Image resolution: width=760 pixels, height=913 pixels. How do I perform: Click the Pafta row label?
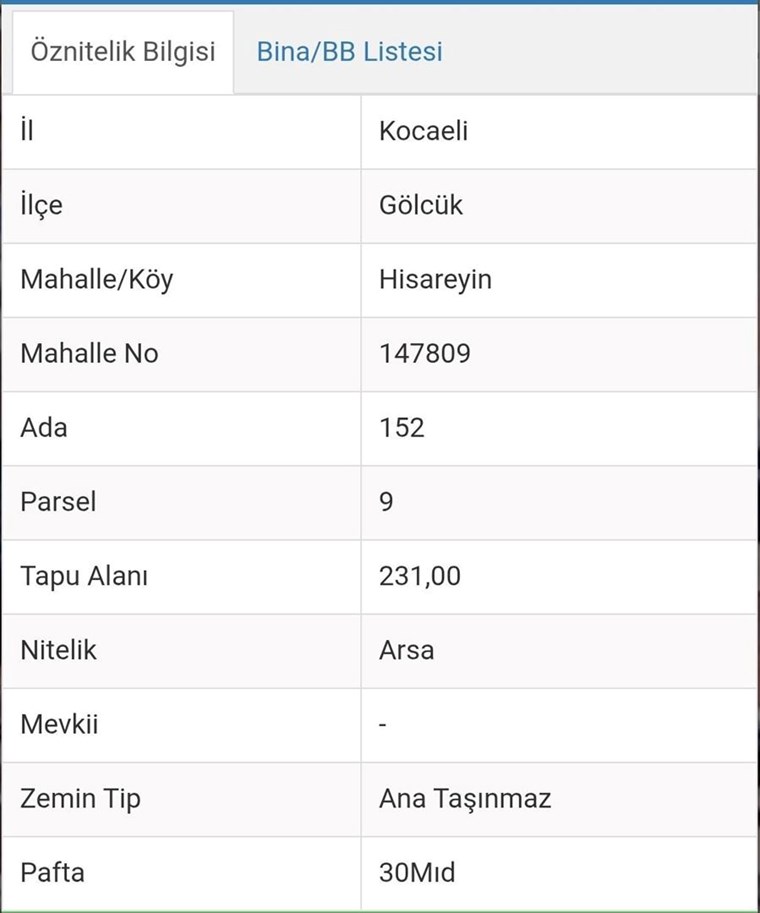pyautogui.click(x=52, y=872)
